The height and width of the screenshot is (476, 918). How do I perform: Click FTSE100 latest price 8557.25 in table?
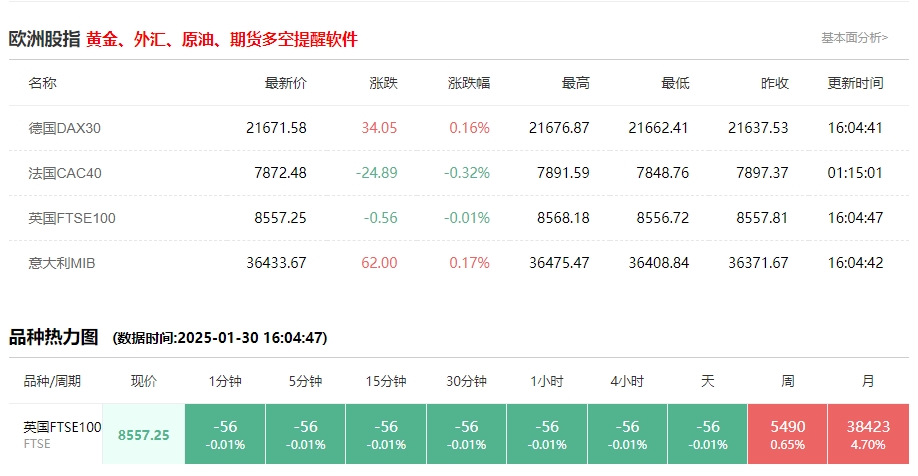280,218
